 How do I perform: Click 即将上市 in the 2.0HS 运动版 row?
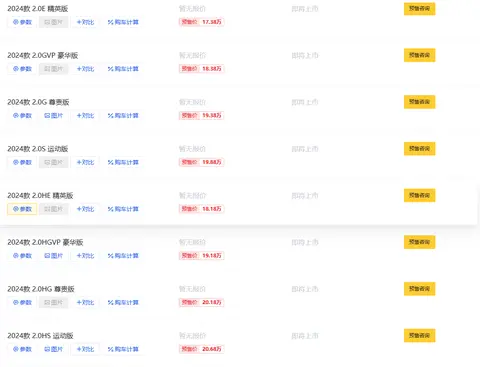tap(305, 336)
